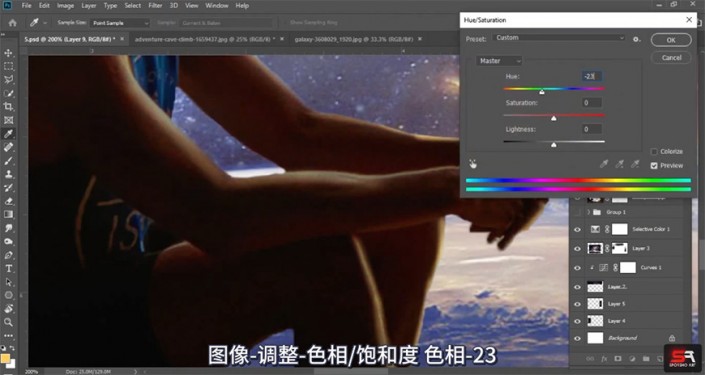Click Cancel in Hue/Saturation dialog

click(x=671, y=58)
